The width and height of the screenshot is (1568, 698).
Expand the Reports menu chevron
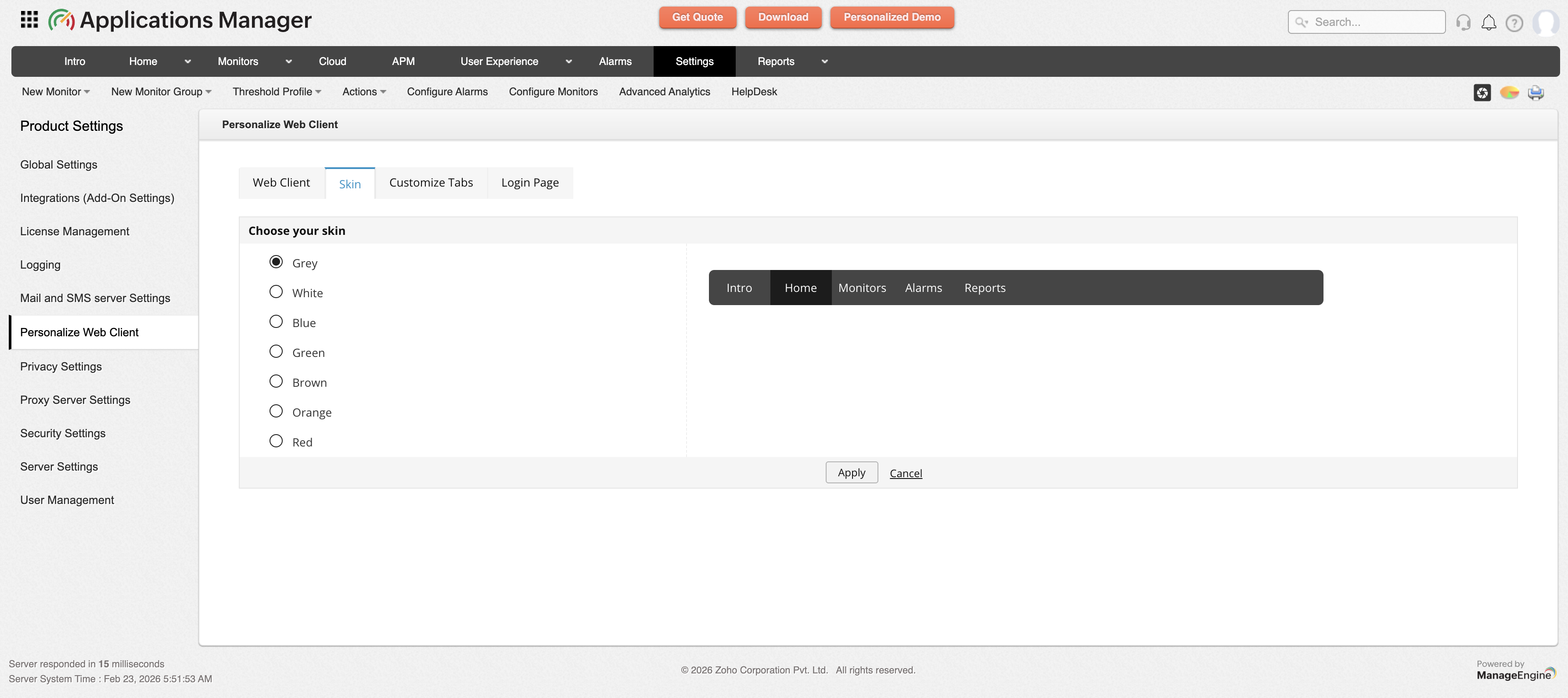click(825, 61)
